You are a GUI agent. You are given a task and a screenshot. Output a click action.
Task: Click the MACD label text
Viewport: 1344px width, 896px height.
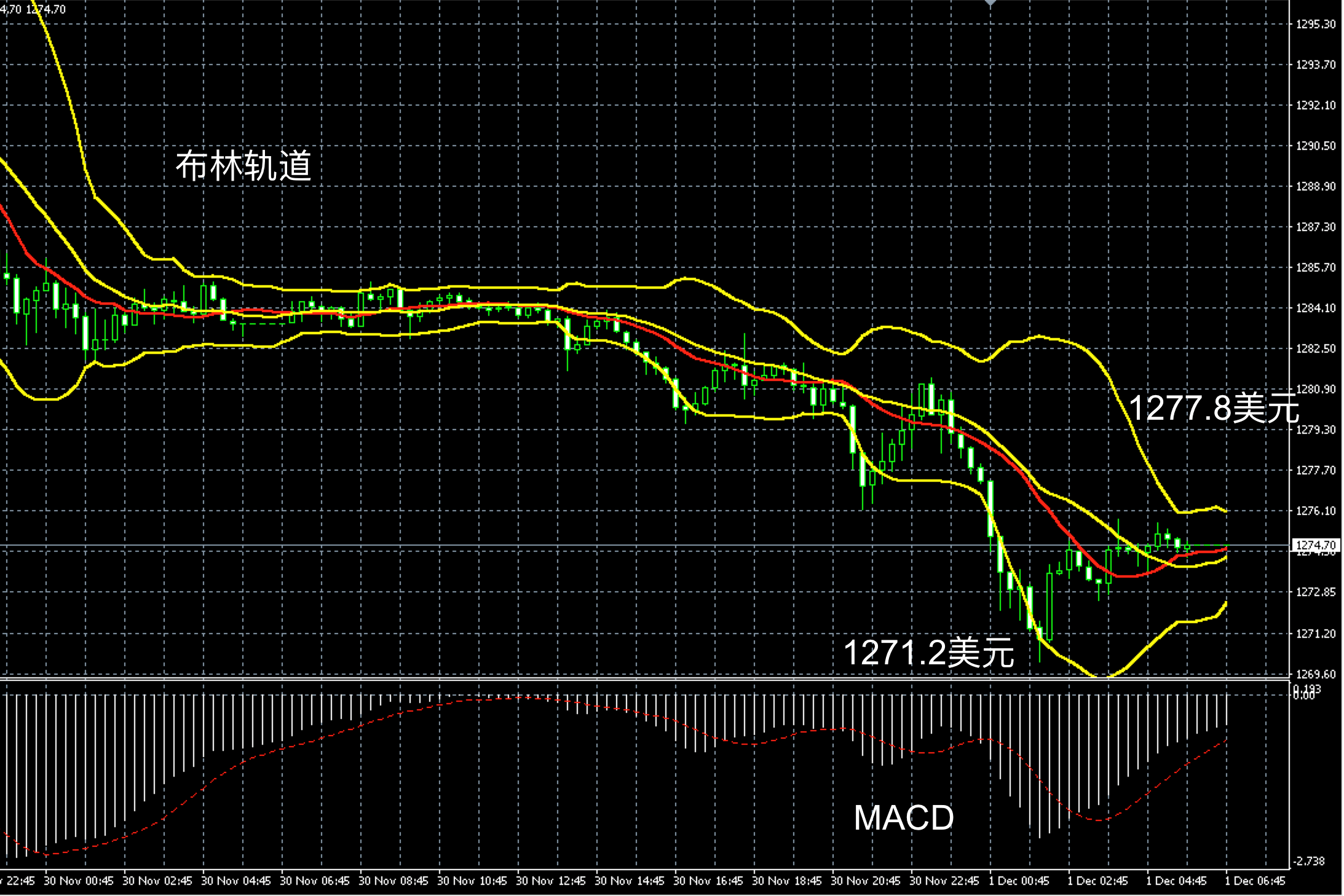[904, 818]
